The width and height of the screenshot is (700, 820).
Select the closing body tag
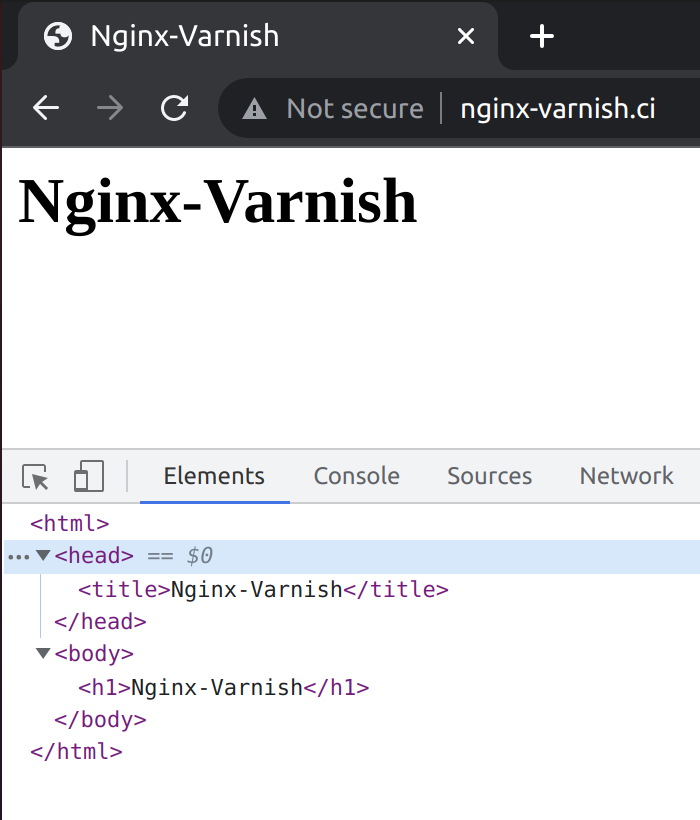[100, 720]
